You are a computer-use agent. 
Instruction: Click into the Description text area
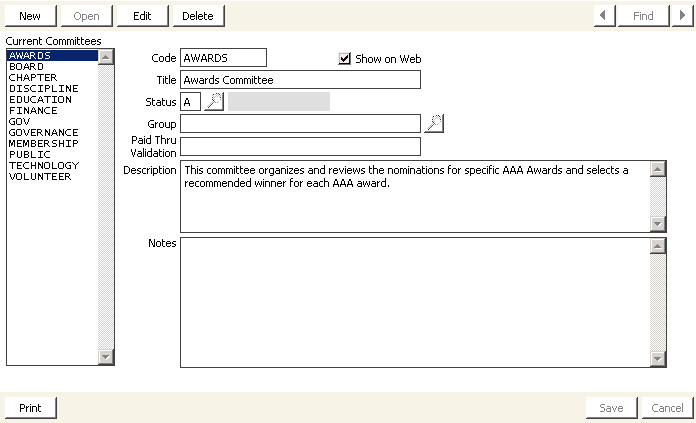(x=415, y=197)
